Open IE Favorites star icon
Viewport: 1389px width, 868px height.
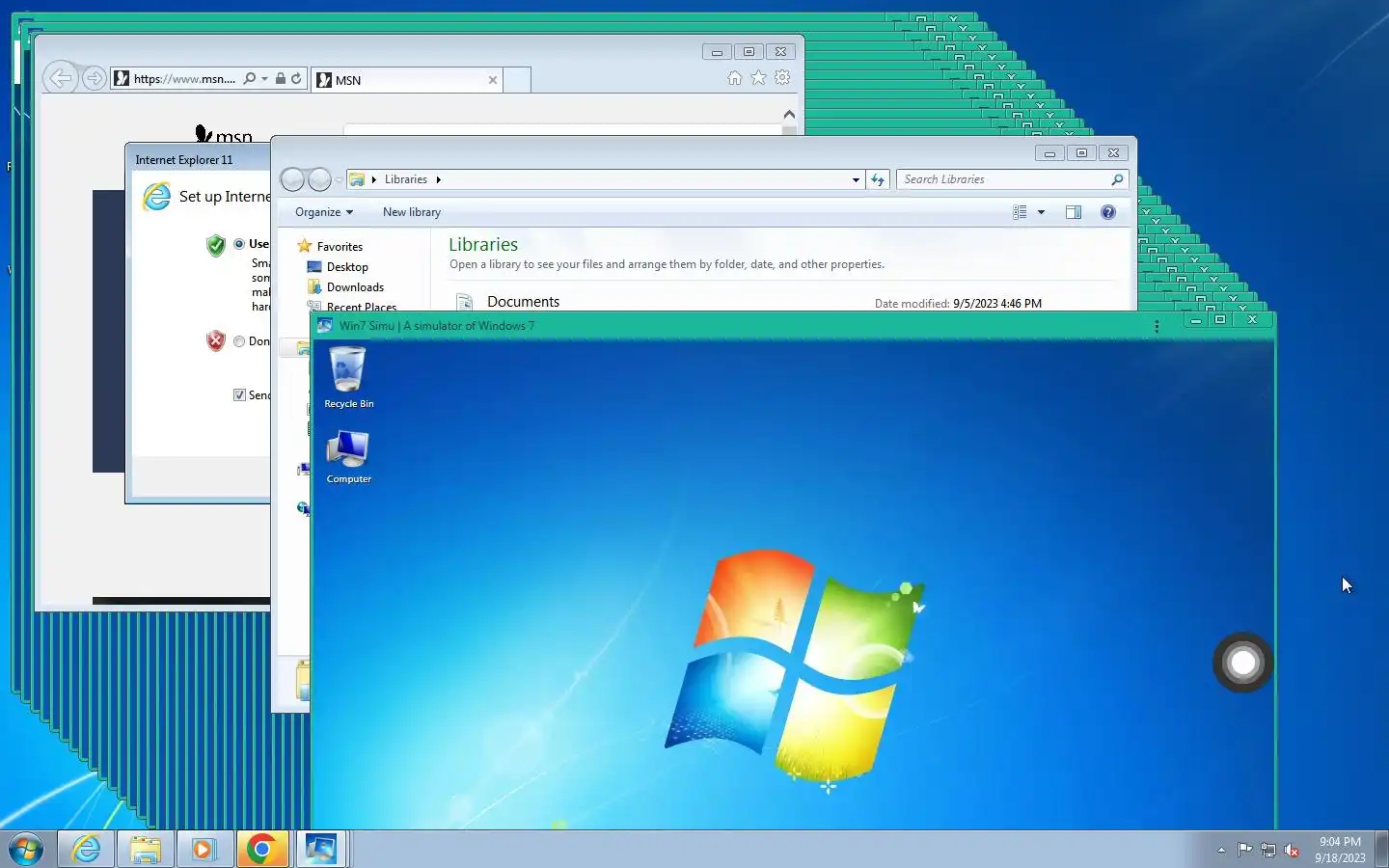pyautogui.click(x=758, y=78)
